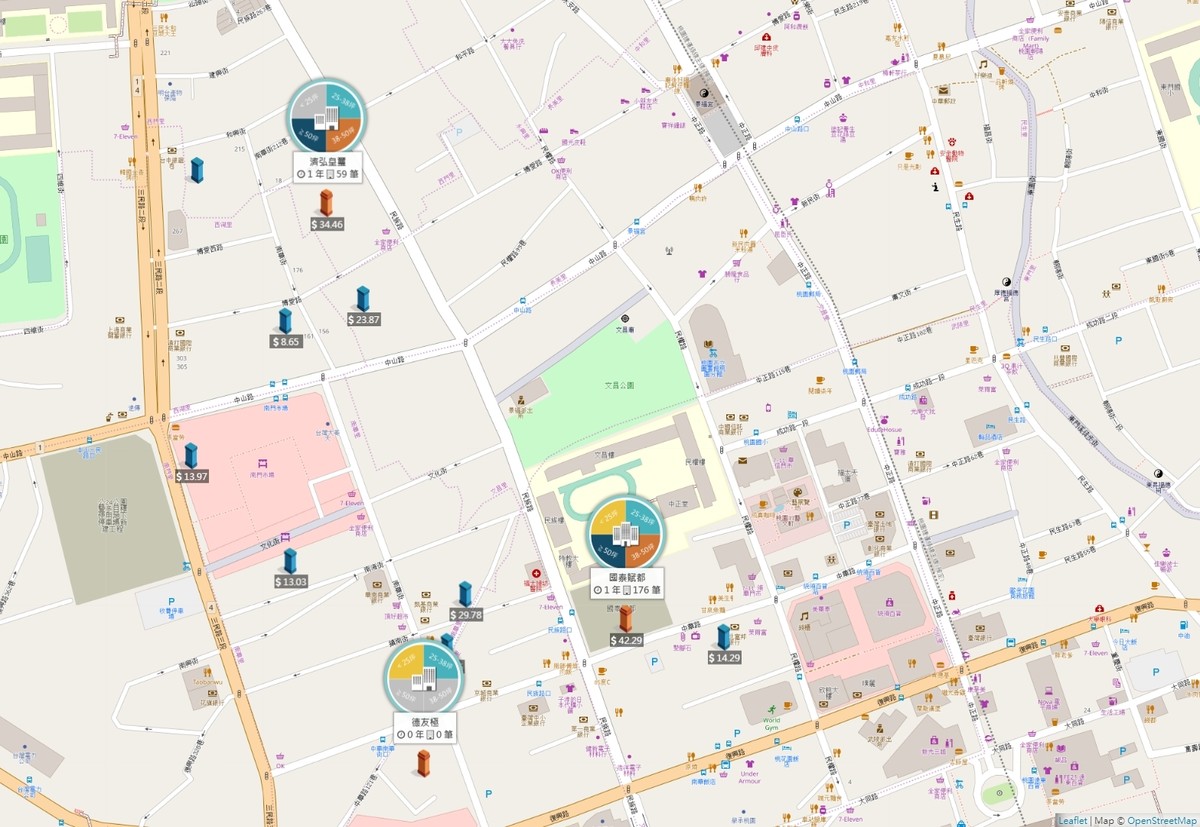Open the Leaflet attribution link
Screen dimensions: 1200x827
(x=1072, y=820)
